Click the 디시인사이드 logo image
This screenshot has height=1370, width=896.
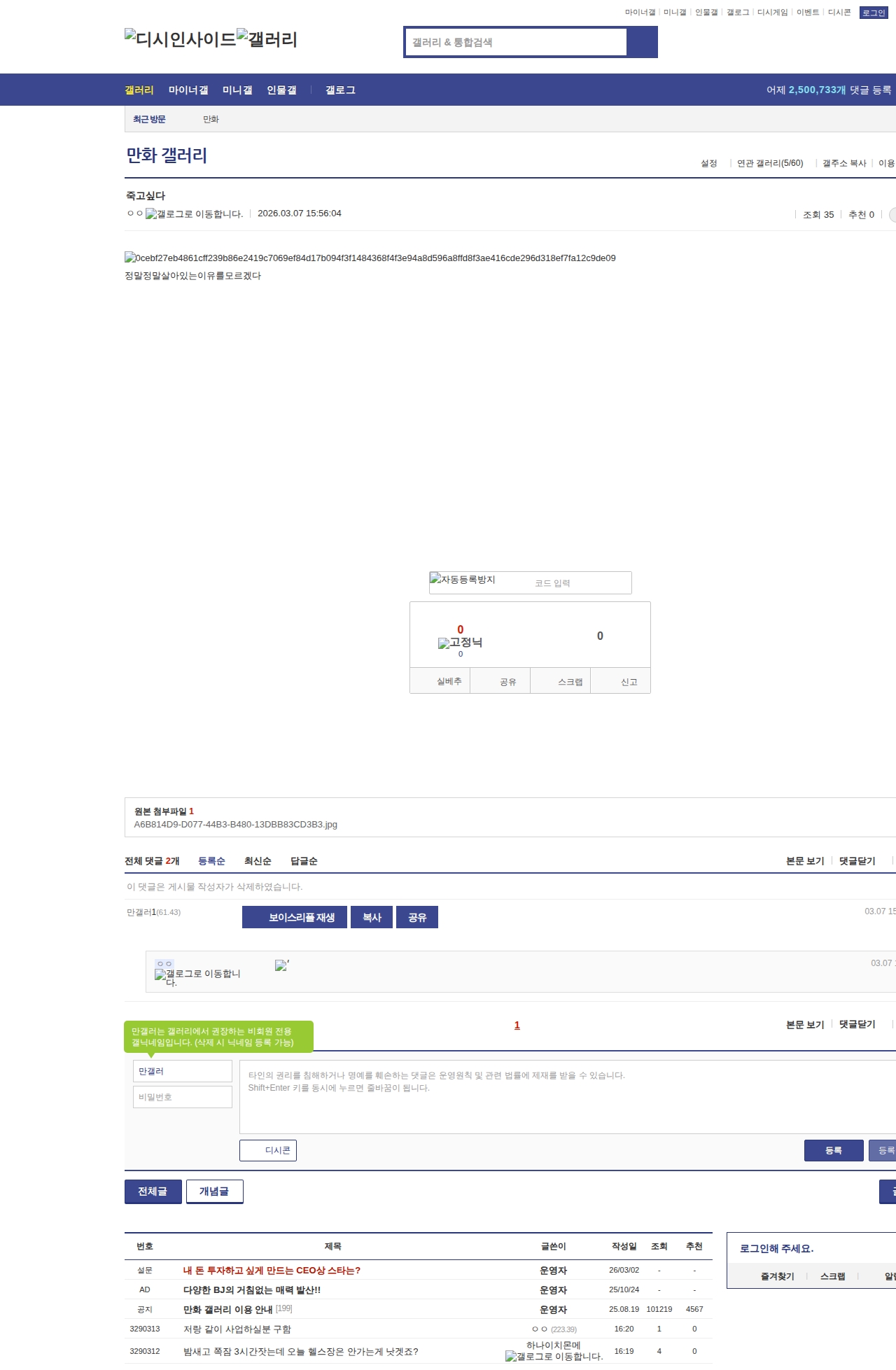point(181,39)
